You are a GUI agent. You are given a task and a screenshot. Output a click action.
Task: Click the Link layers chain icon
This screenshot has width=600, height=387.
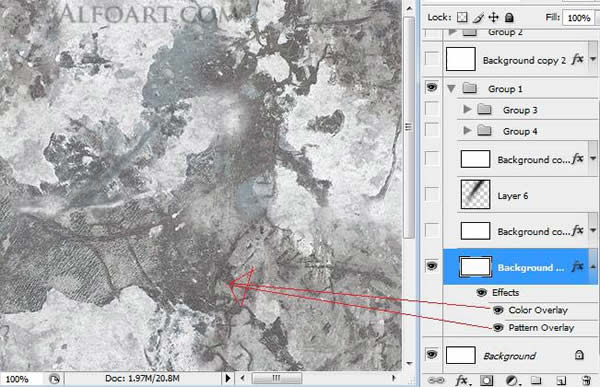pos(436,380)
